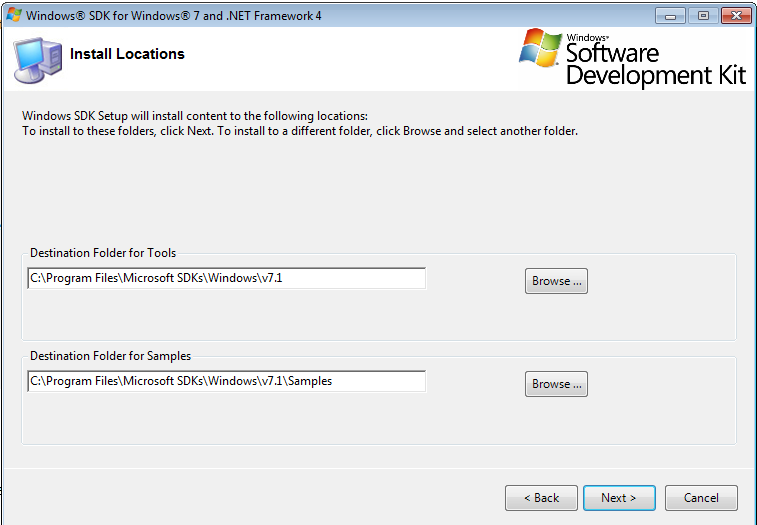This screenshot has height=525, width=757.
Task: Click the window title 'Windows SDK for Windows 7'
Action: [173, 15]
